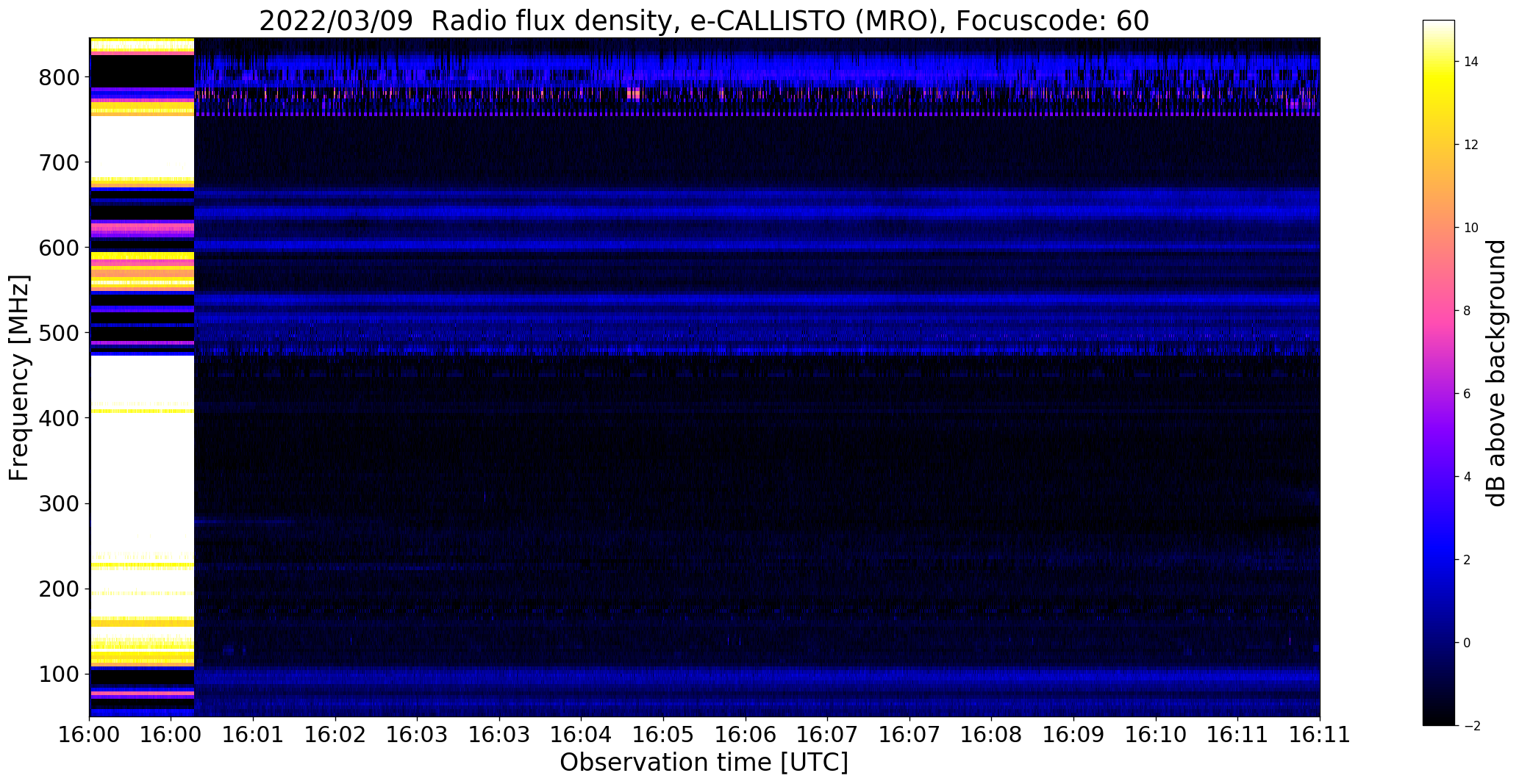
Task: Click the colorbar tick value 0
Action: tap(1467, 643)
